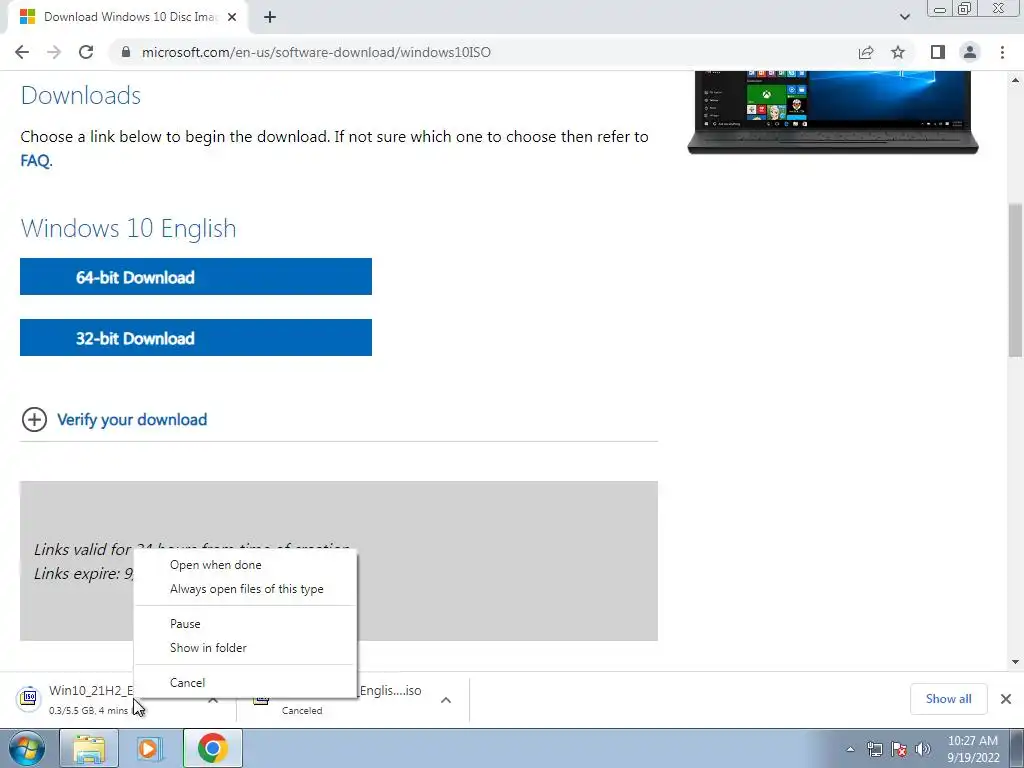Open options chevron for canceled download
The image size is (1024, 768).
446,700
